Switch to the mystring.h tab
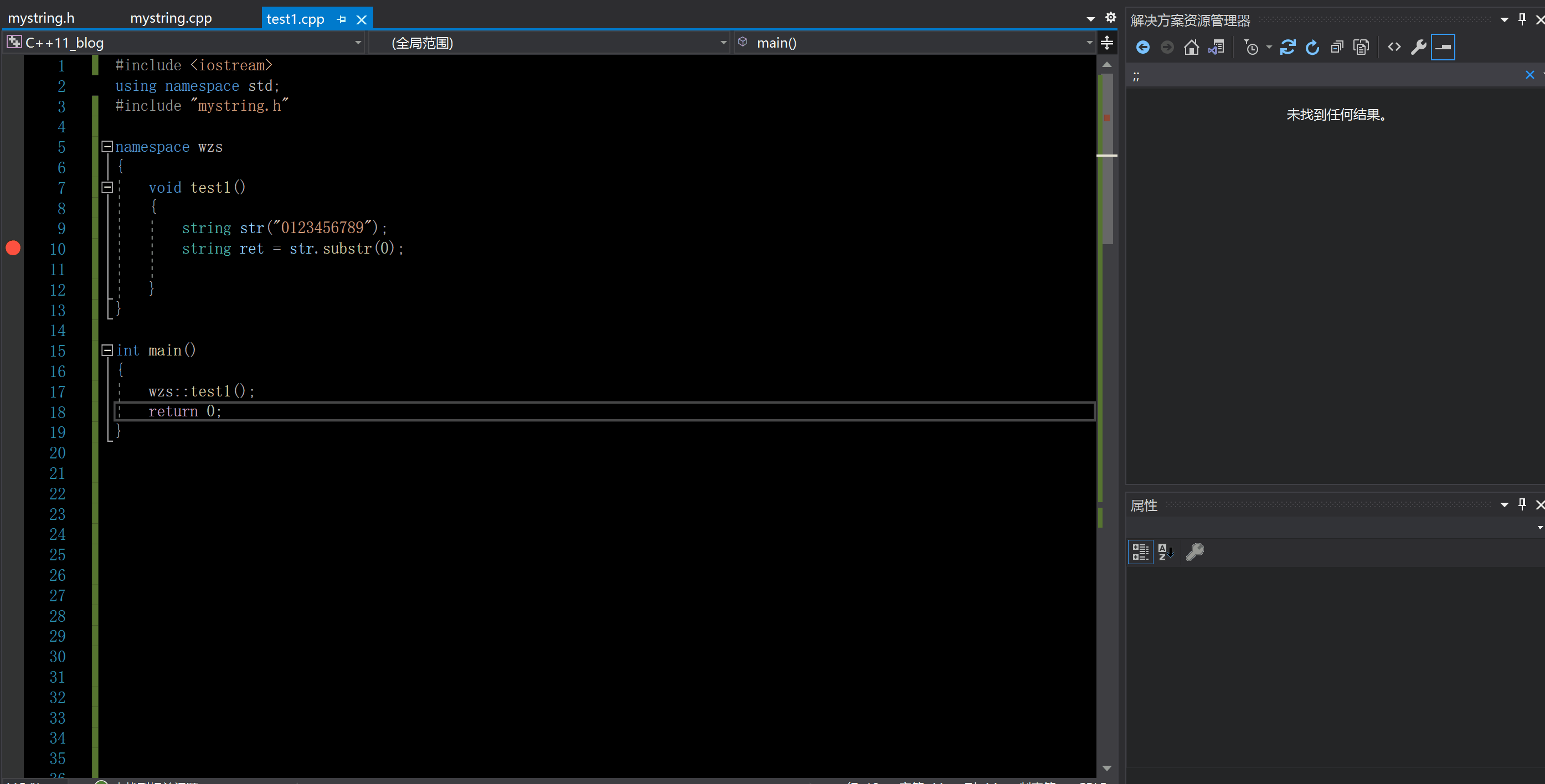This screenshot has height=784, width=1545. coord(41,18)
